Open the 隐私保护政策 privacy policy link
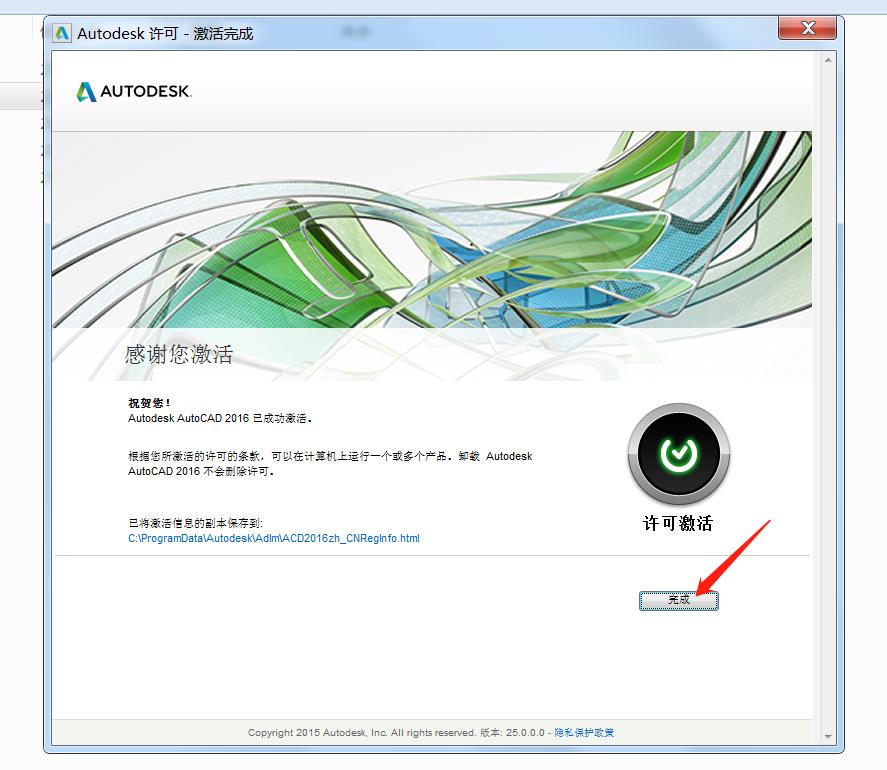 coord(584,733)
